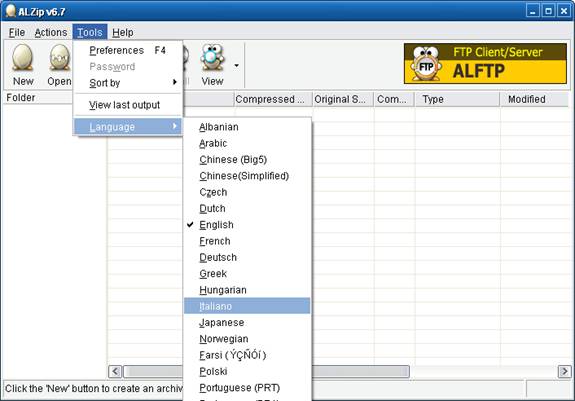Click the horizontal scrollbar left arrow
575x401 pixels.
[x=115, y=372]
